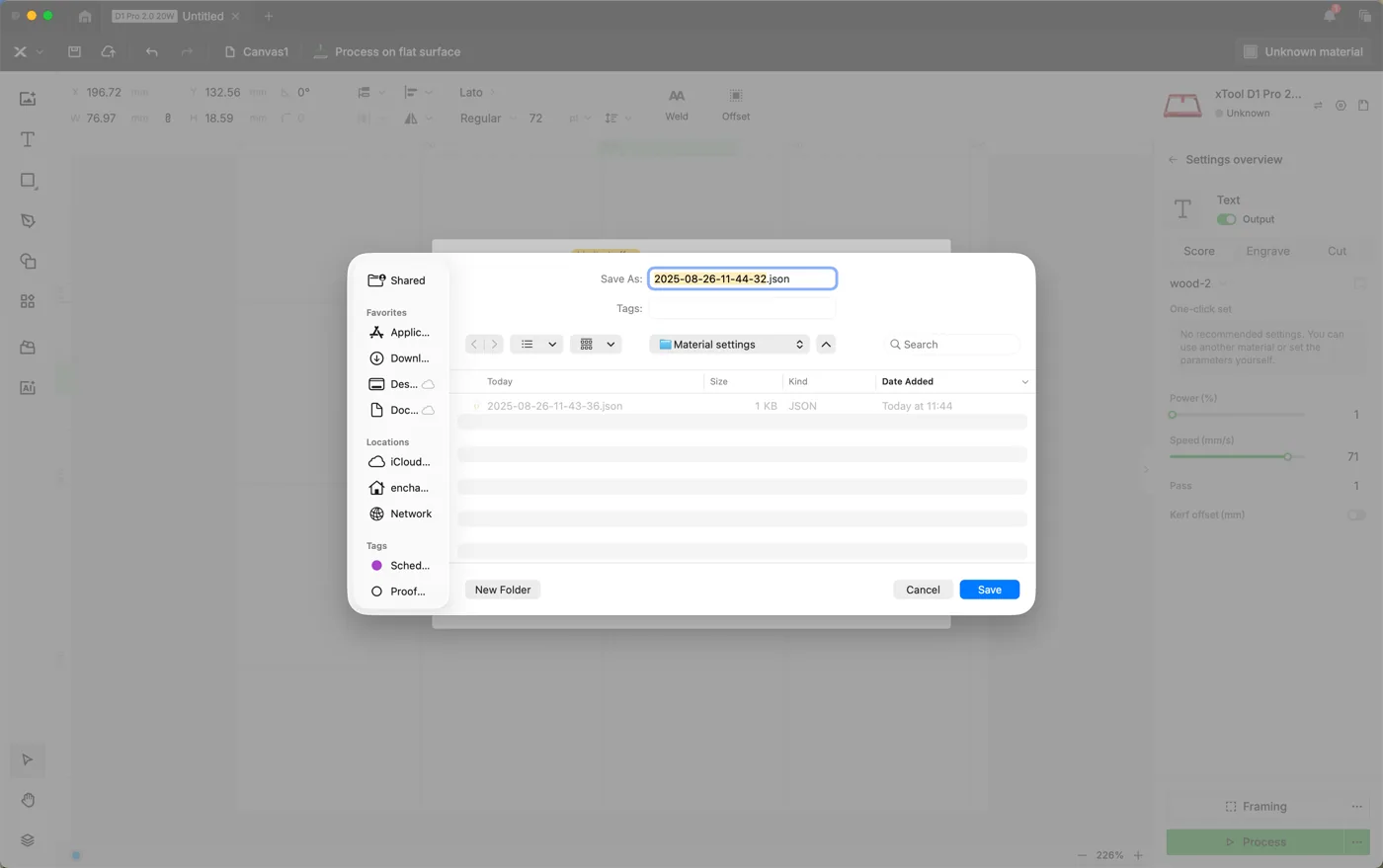Adjust the Speed slider handle
Image resolution: width=1383 pixels, height=868 pixels.
point(1287,456)
